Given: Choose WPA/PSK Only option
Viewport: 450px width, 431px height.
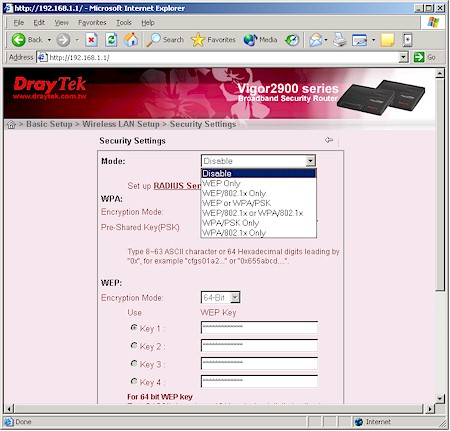Looking at the screenshot, I should click(x=258, y=223).
